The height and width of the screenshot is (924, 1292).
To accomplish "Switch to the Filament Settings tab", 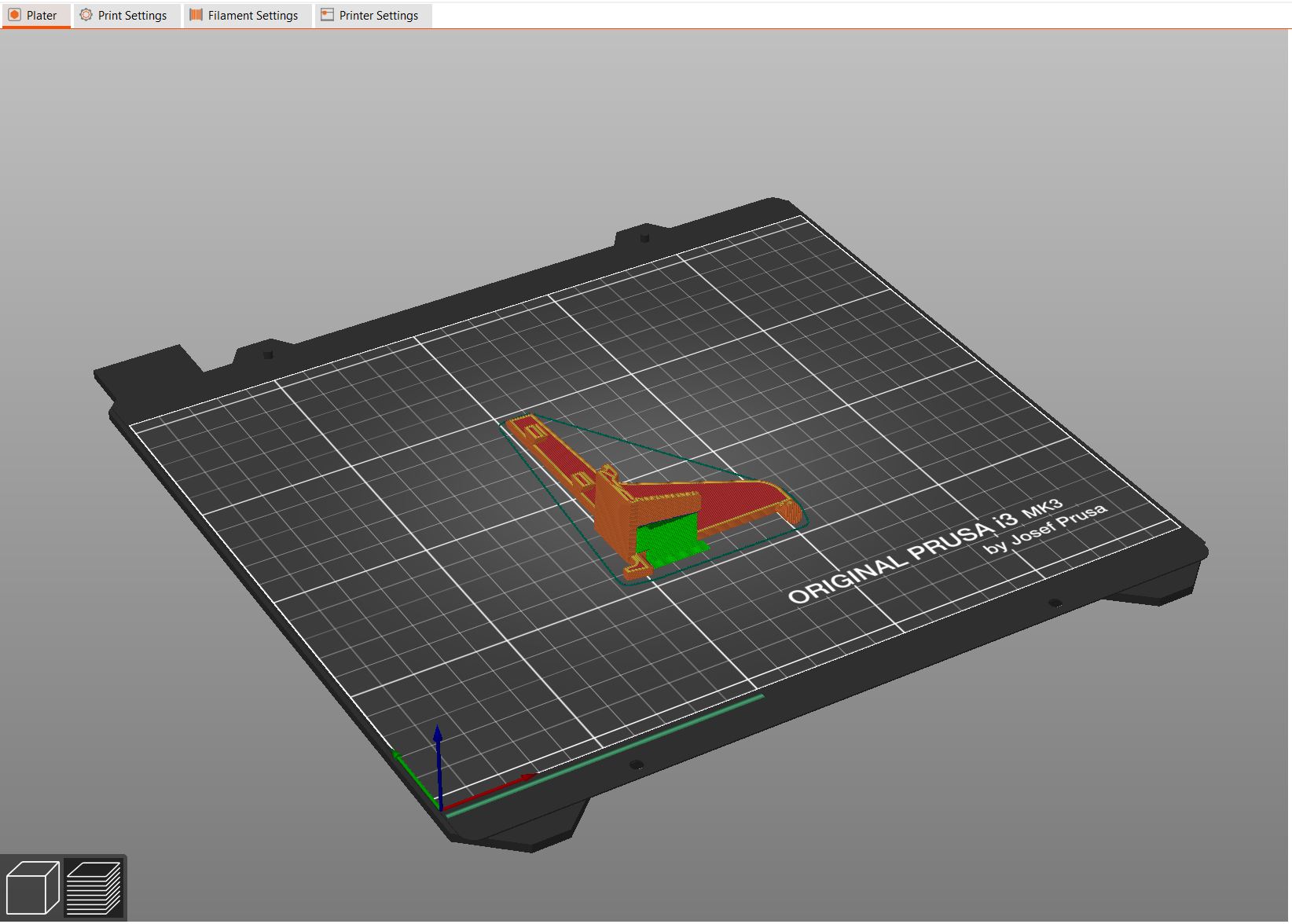I will point(245,15).
